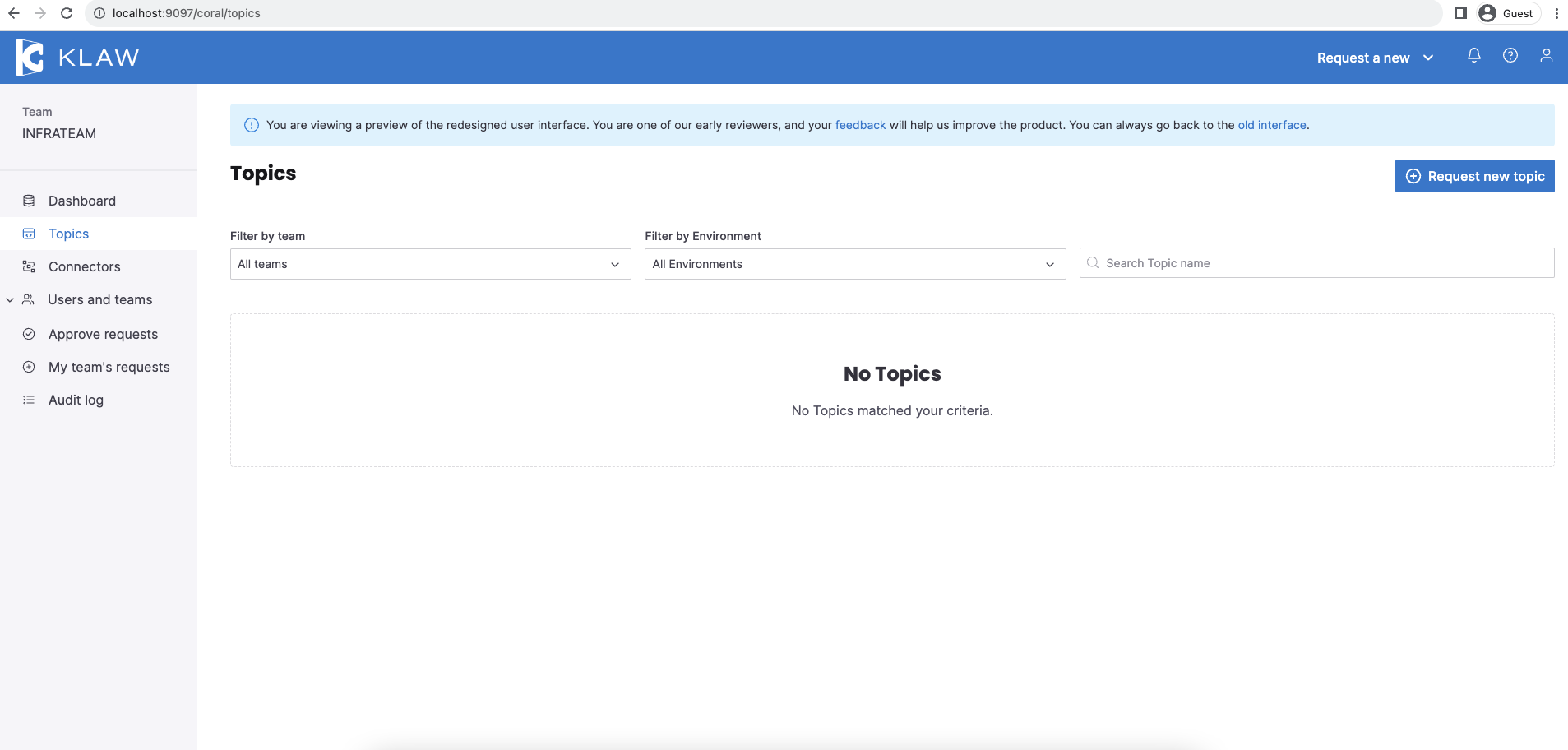Open notifications via the bell icon

pos(1473,55)
